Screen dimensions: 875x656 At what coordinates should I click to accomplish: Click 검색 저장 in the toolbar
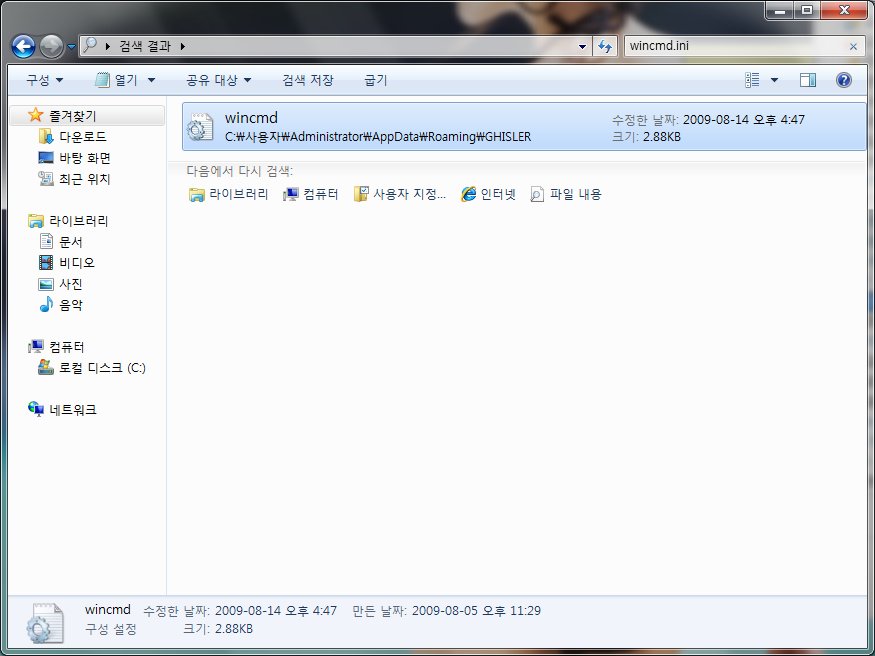[307, 80]
